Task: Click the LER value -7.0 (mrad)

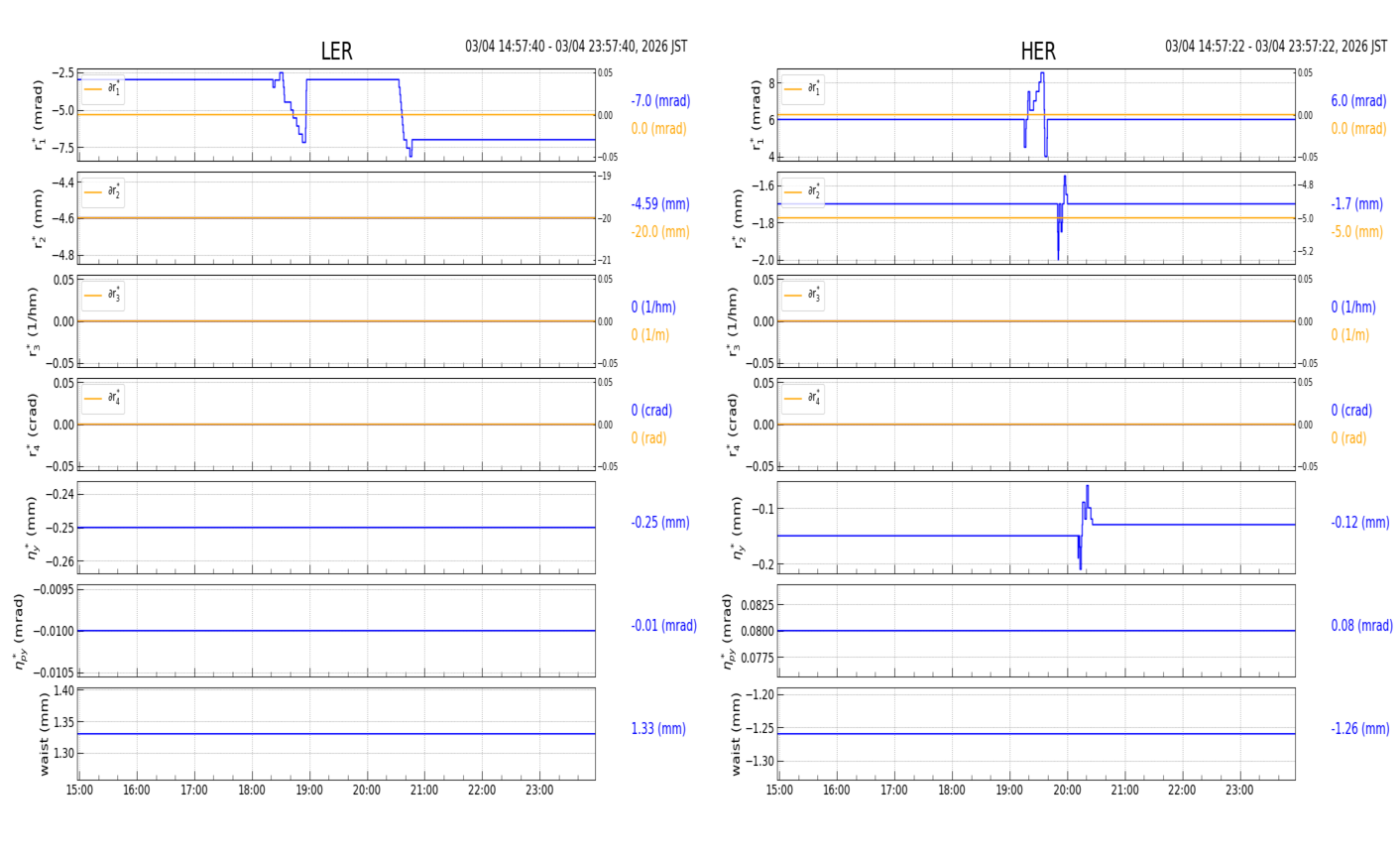Action: click(x=660, y=101)
